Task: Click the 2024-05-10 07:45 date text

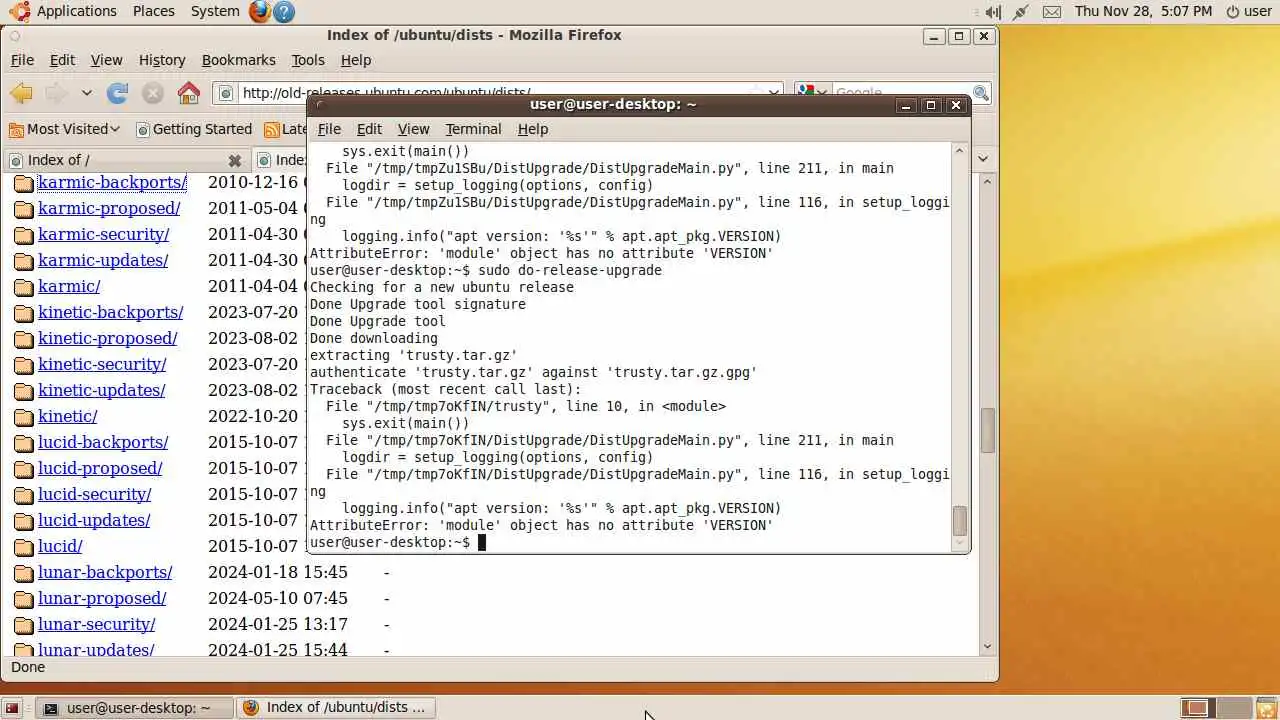Action: [278, 598]
